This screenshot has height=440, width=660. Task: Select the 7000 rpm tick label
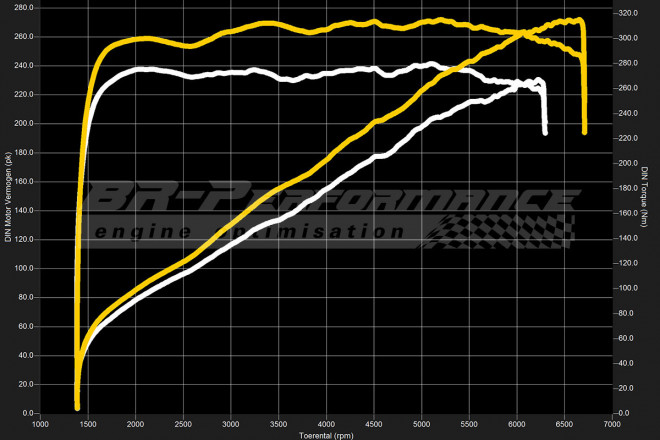click(611, 424)
